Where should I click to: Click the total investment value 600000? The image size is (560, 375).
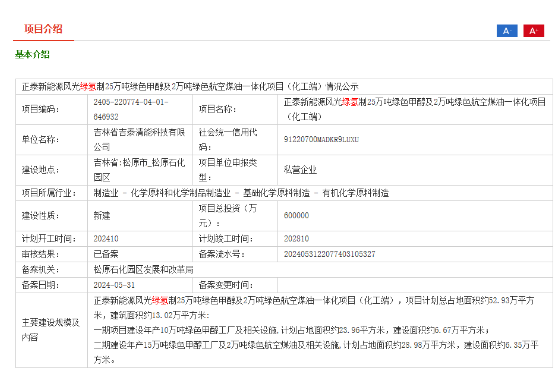coord(296,215)
